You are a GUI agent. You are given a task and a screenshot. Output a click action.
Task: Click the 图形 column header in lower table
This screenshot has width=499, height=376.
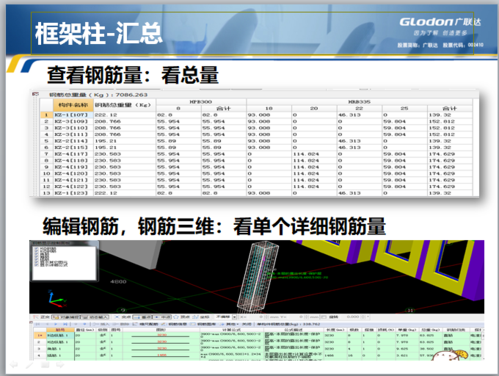(x=161, y=330)
